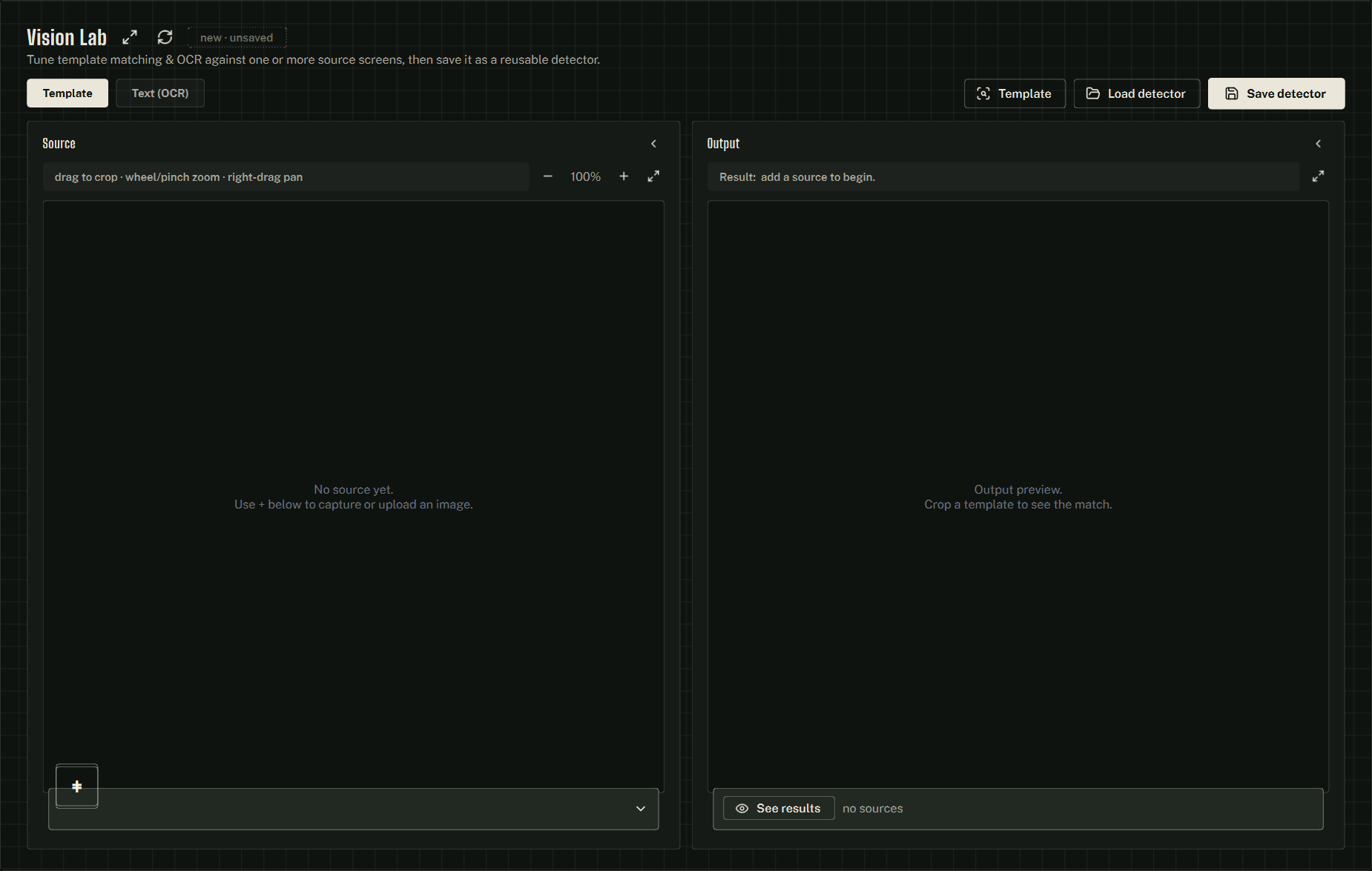Switch to the Text (OCR) tab
Image resolution: width=1372 pixels, height=871 pixels.
(x=160, y=93)
